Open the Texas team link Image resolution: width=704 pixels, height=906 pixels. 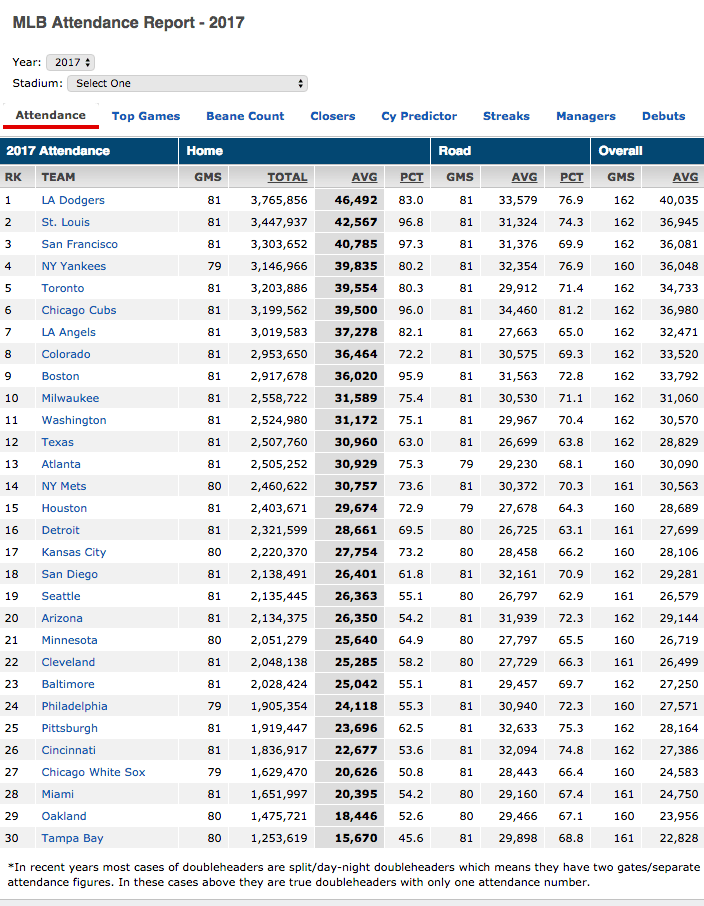pyautogui.click(x=57, y=442)
